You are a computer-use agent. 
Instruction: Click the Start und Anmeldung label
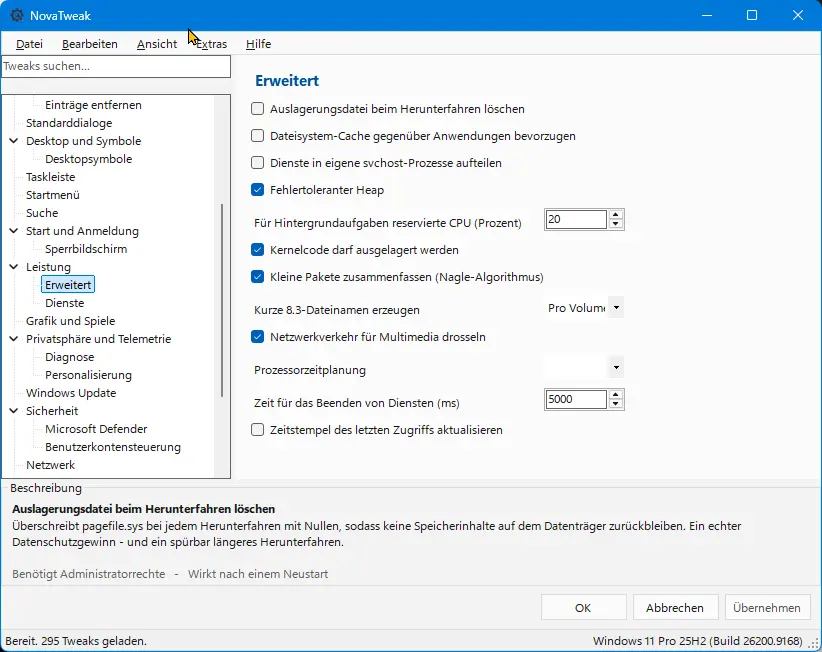point(83,231)
